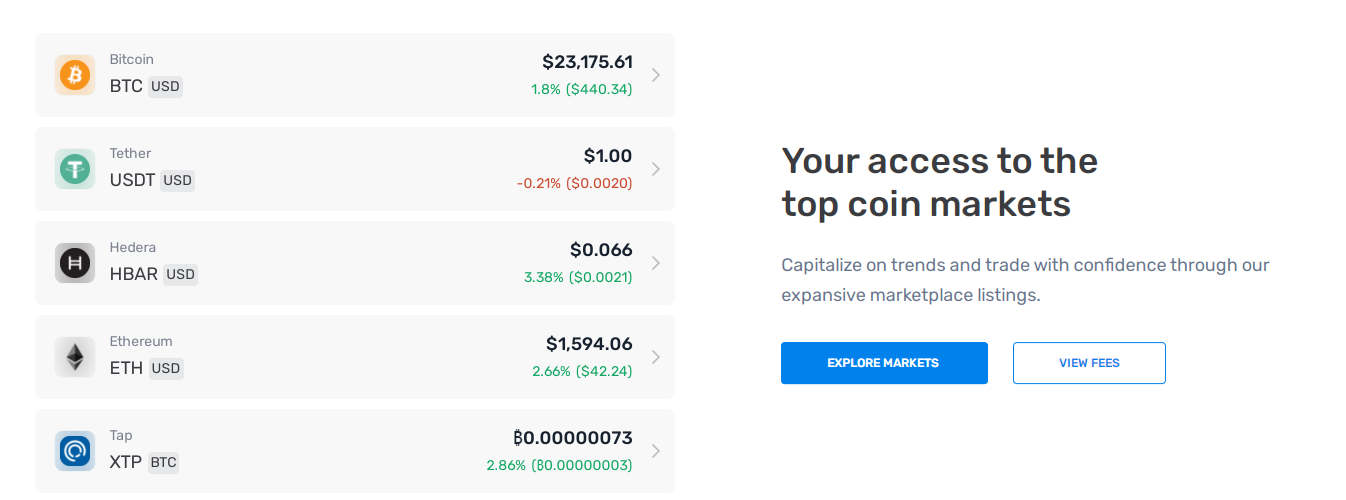Open Tether details via right chevron
1346x500 pixels.
point(656,169)
